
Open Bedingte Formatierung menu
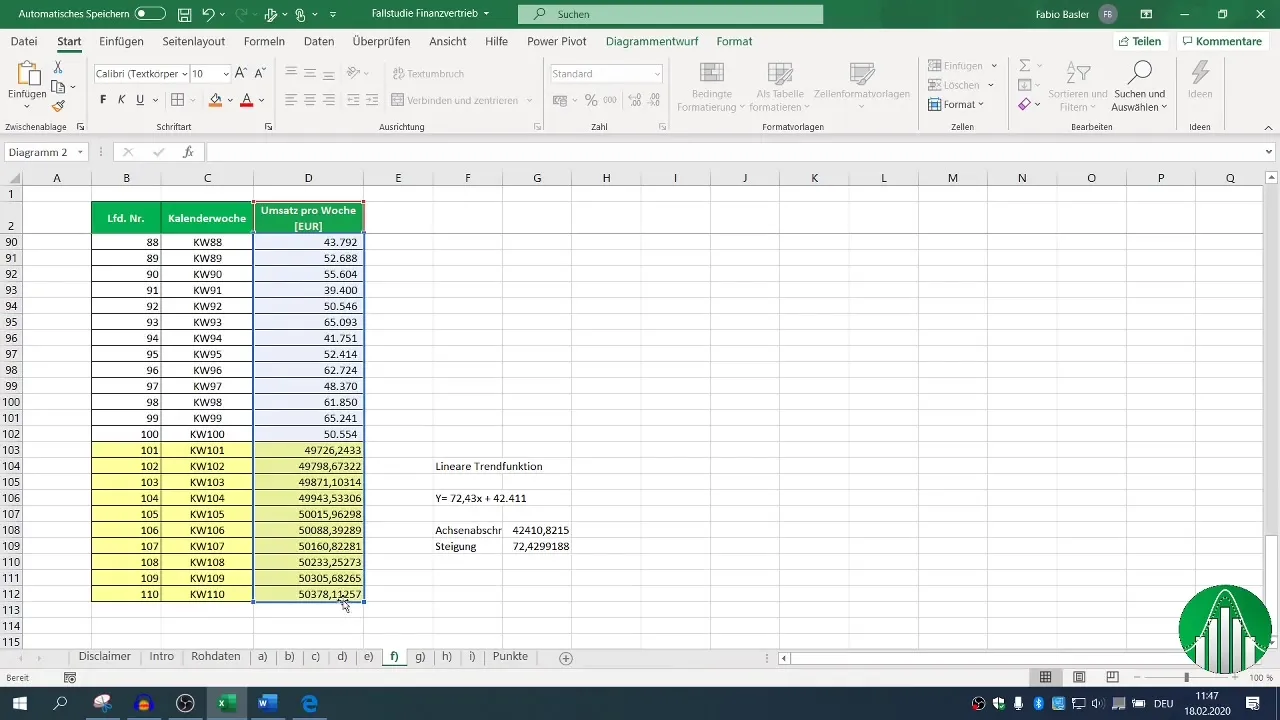(711, 88)
